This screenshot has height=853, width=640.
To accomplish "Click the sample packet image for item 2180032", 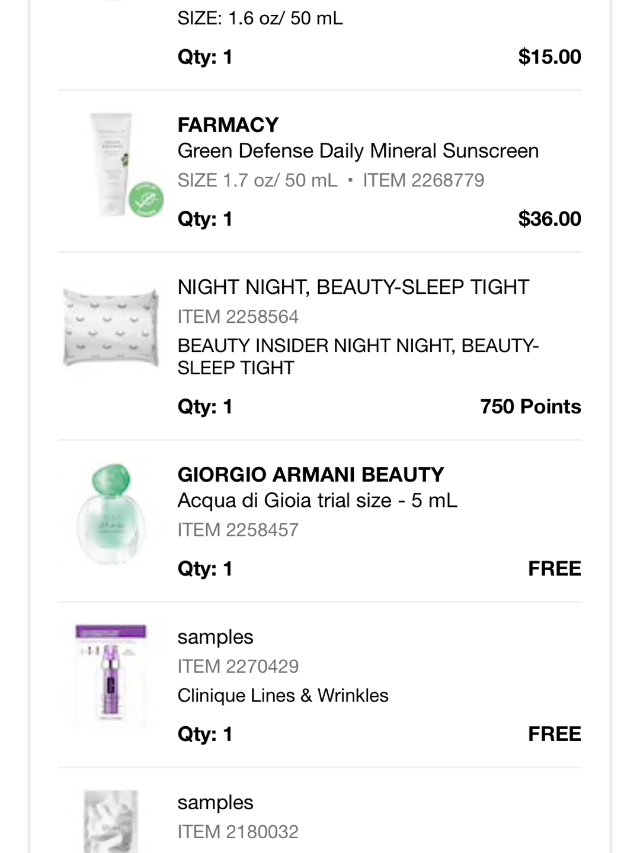I will (x=111, y=820).
